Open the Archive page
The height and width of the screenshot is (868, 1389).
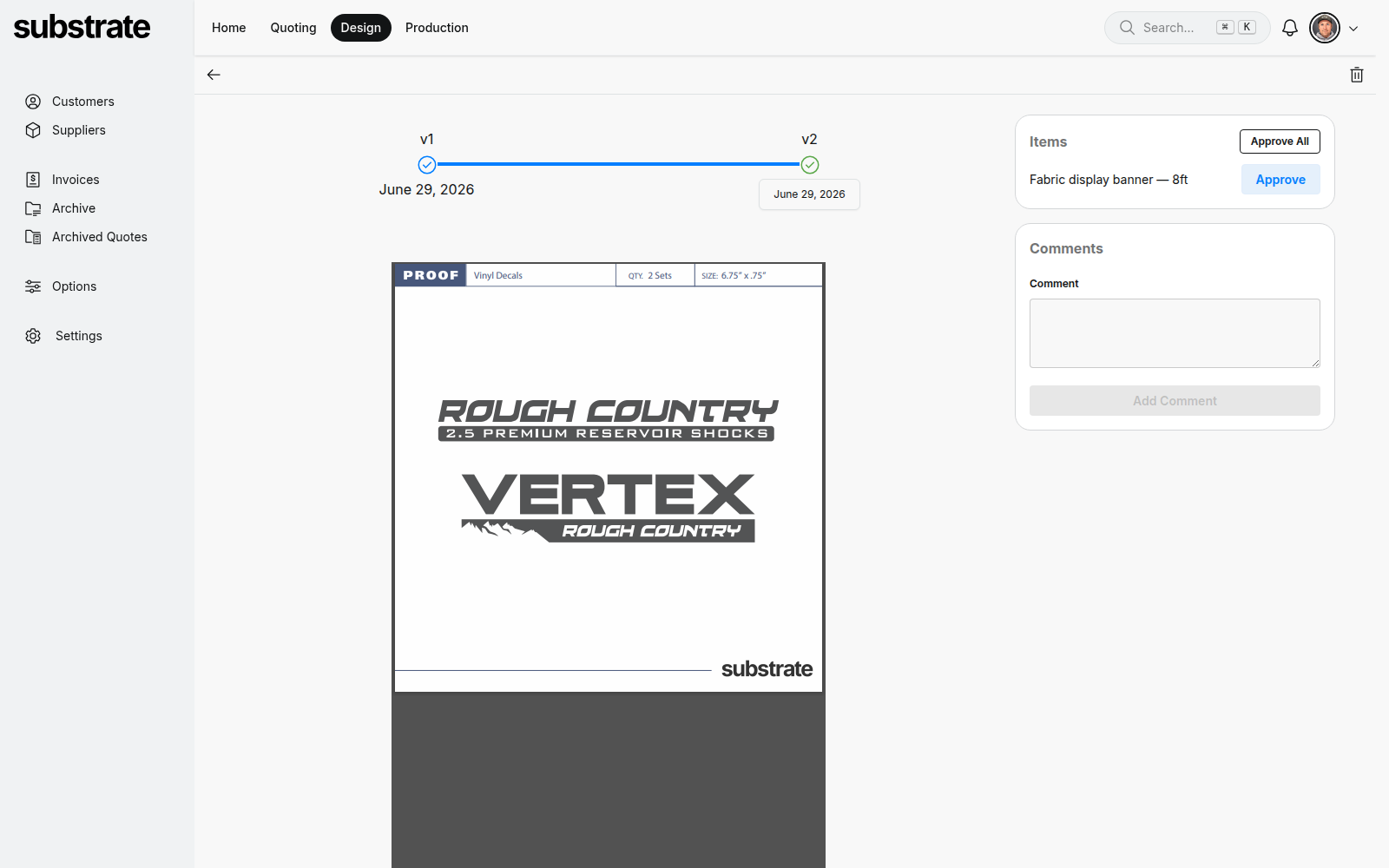coord(74,208)
